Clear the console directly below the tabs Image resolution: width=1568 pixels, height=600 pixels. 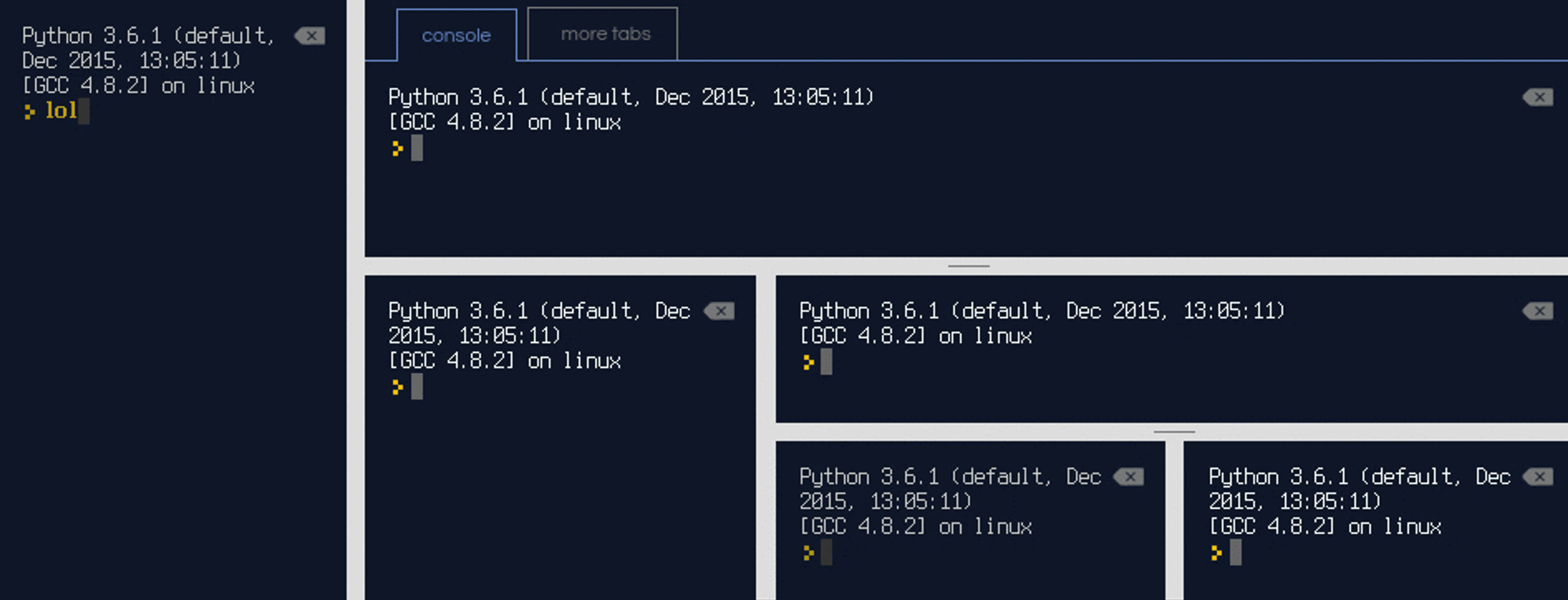click(x=1537, y=98)
